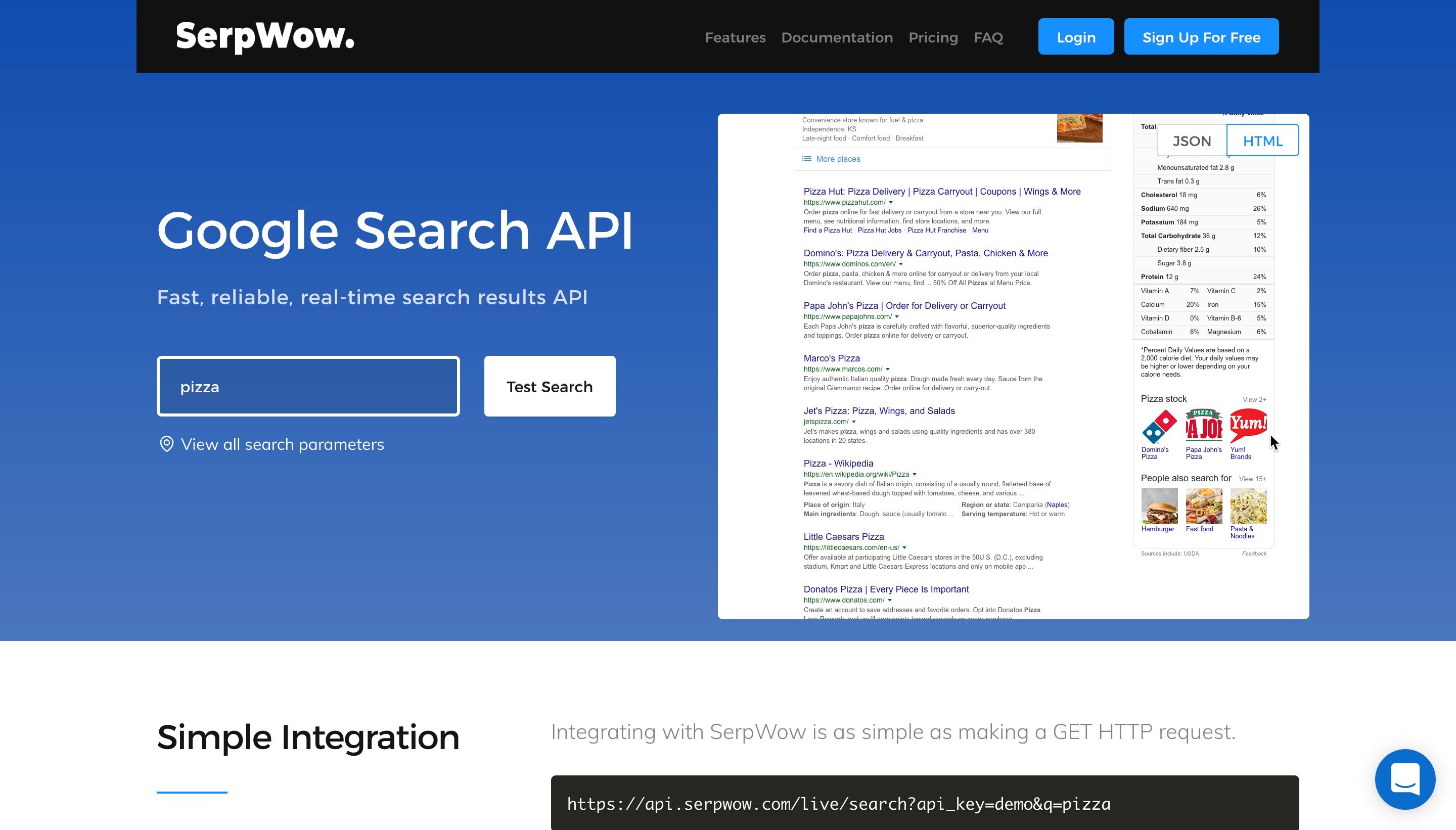Click the Test Search button
The width and height of the screenshot is (1456, 830).
550,387
